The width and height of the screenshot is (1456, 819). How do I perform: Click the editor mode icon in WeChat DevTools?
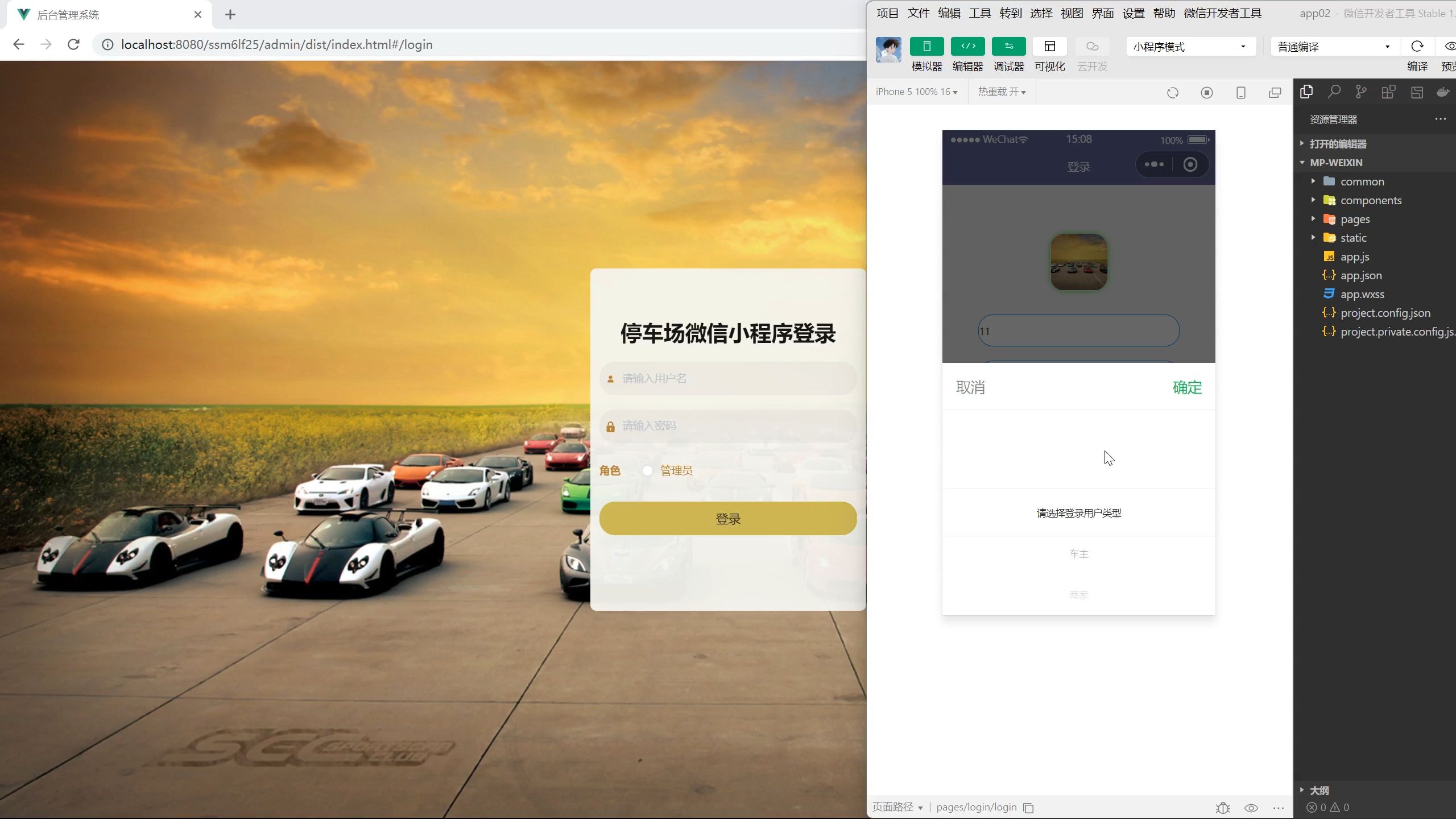967,46
